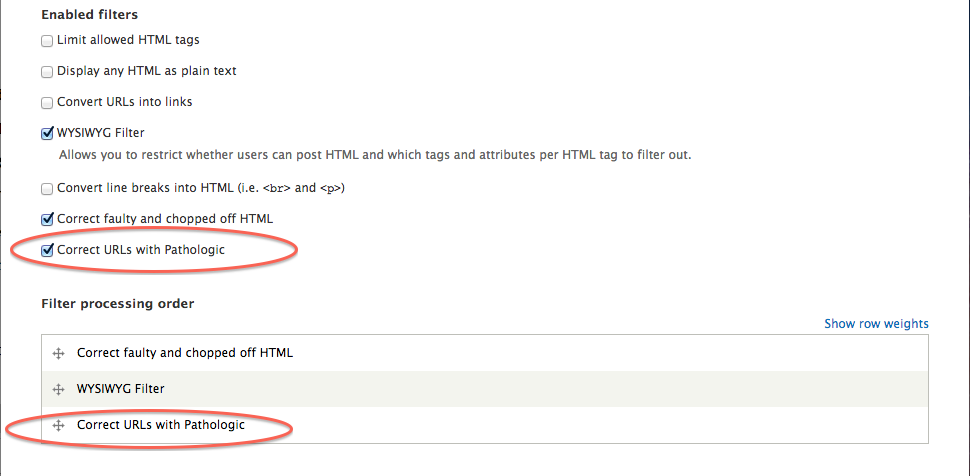Image resolution: width=970 pixels, height=476 pixels.
Task: Uncheck Correct URLs with Pathologic checkbox
Action: tap(47, 250)
